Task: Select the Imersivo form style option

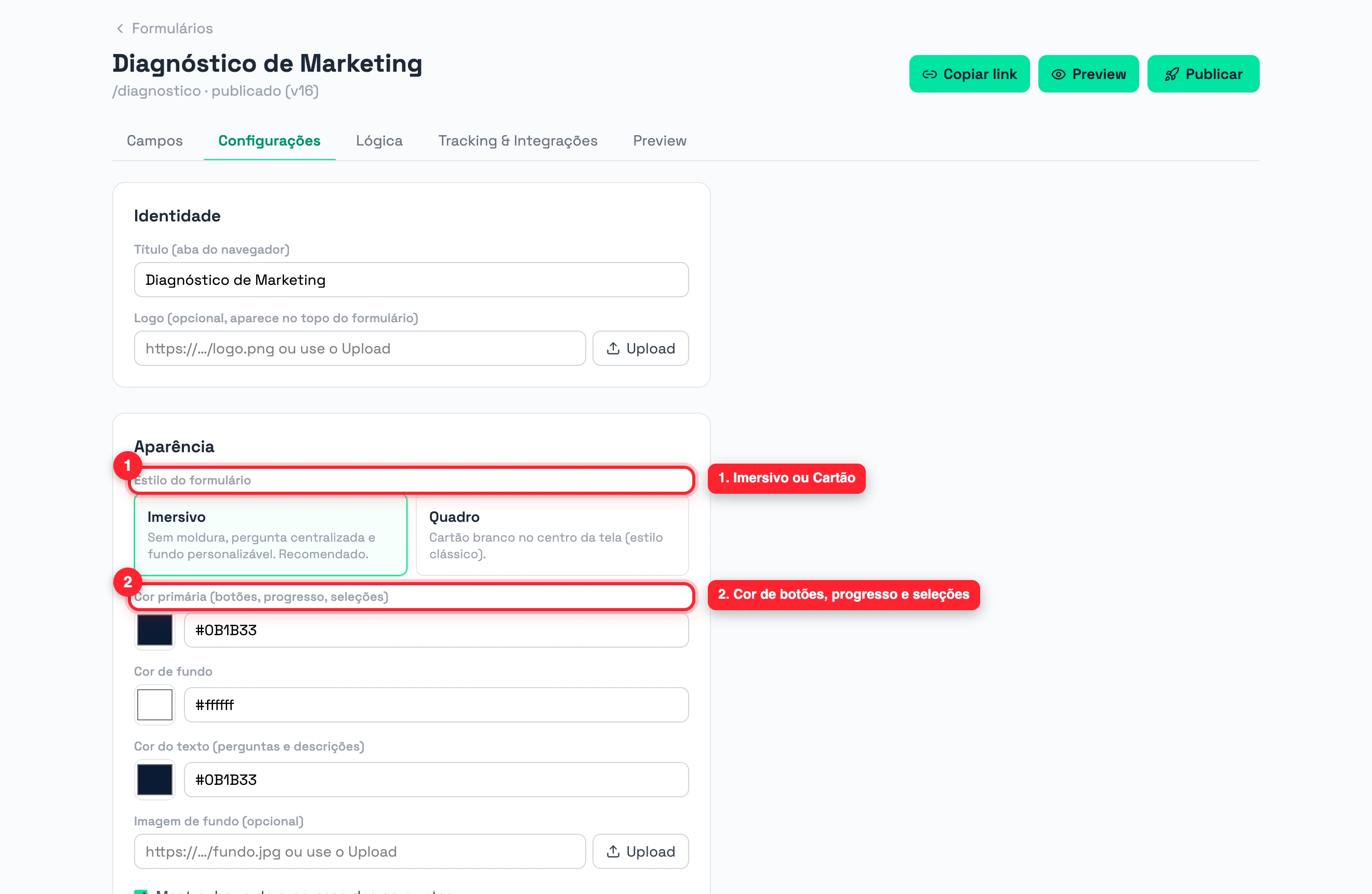Action: click(x=270, y=535)
